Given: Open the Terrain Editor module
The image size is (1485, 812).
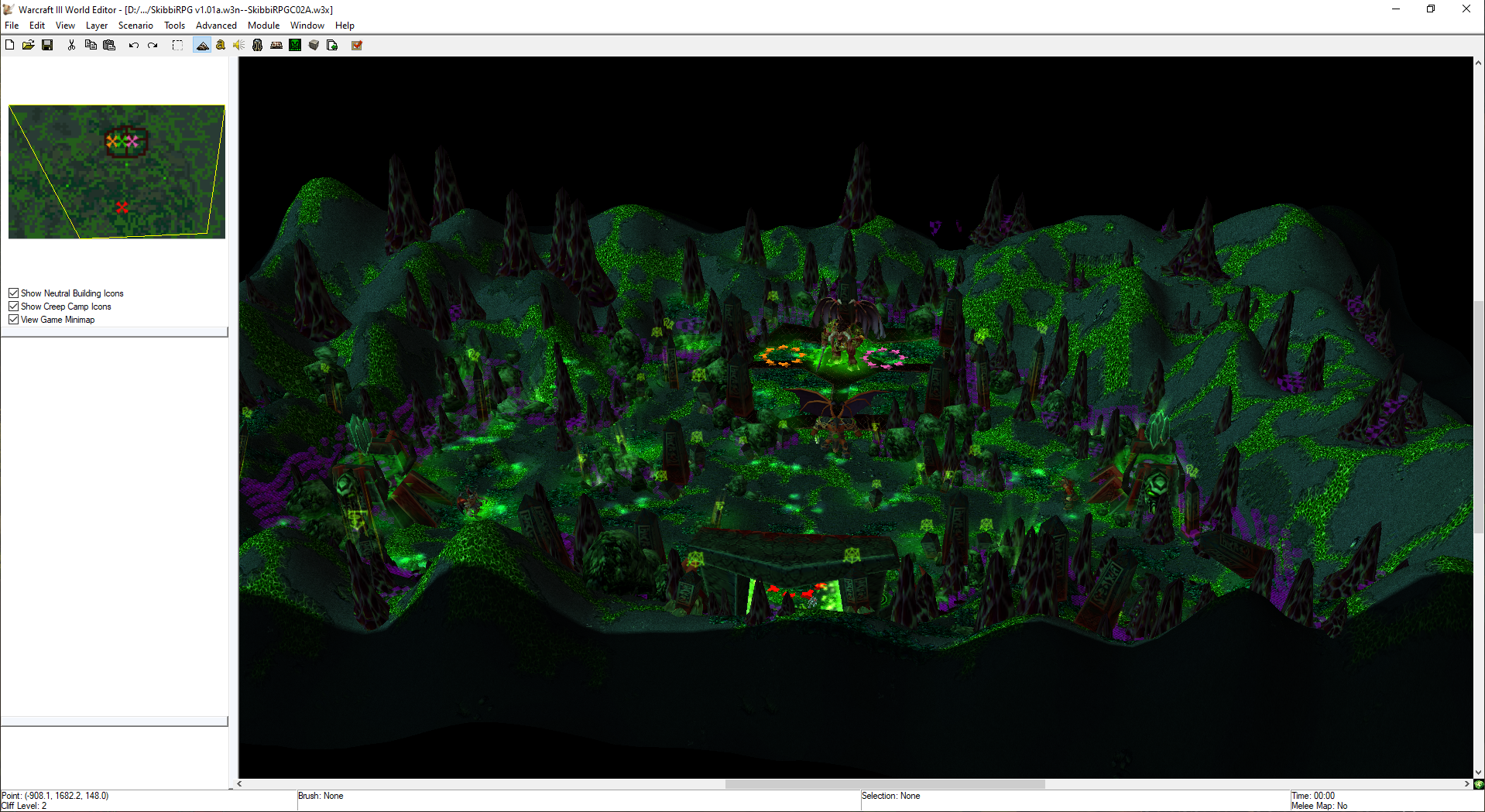Looking at the screenshot, I should pos(202,45).
